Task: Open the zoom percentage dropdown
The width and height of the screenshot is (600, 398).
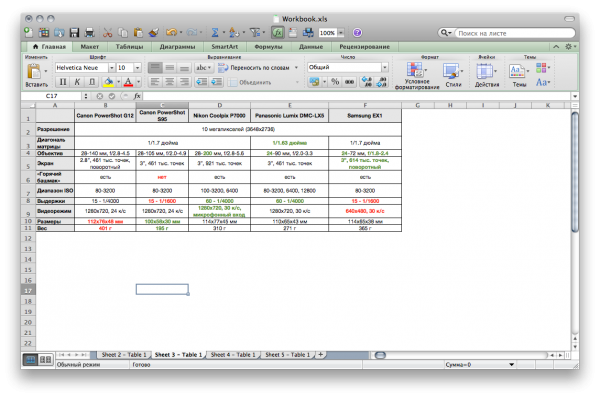Action: [341, 33]
